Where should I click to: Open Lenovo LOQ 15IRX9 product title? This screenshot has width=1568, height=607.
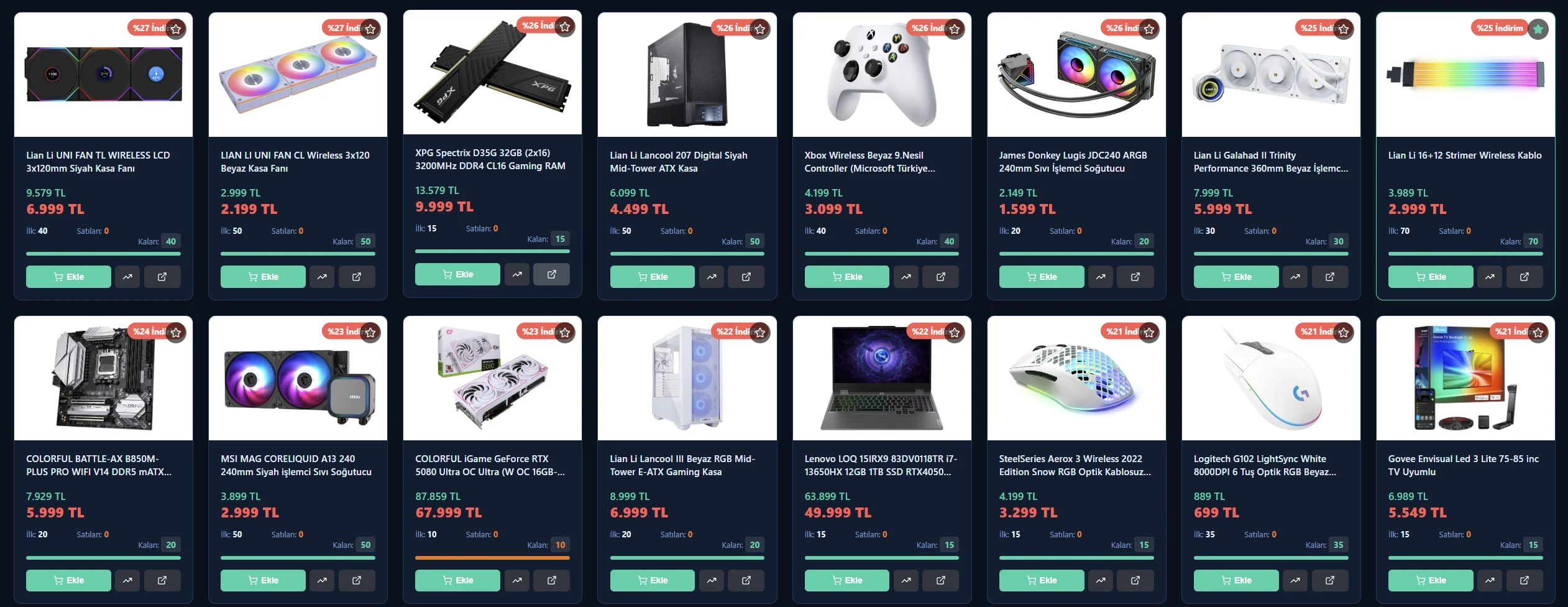881,465
